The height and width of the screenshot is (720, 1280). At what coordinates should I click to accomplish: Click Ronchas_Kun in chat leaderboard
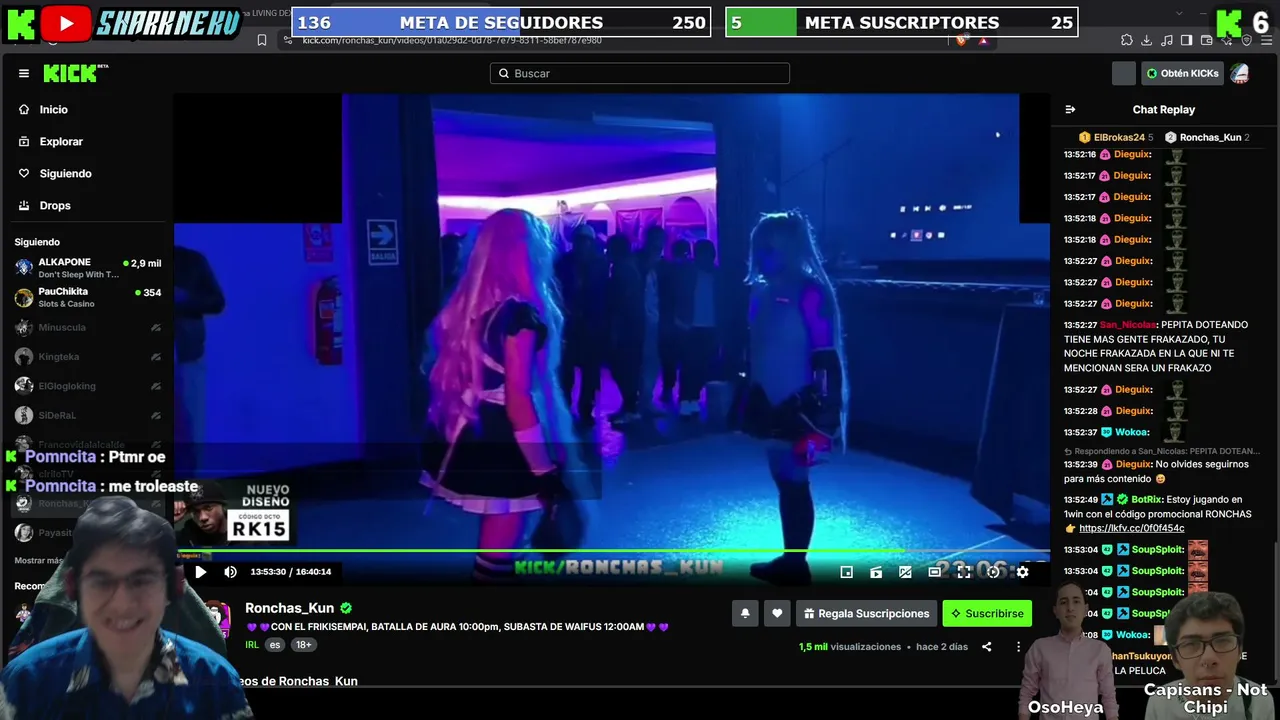(x=1207, y=137)
